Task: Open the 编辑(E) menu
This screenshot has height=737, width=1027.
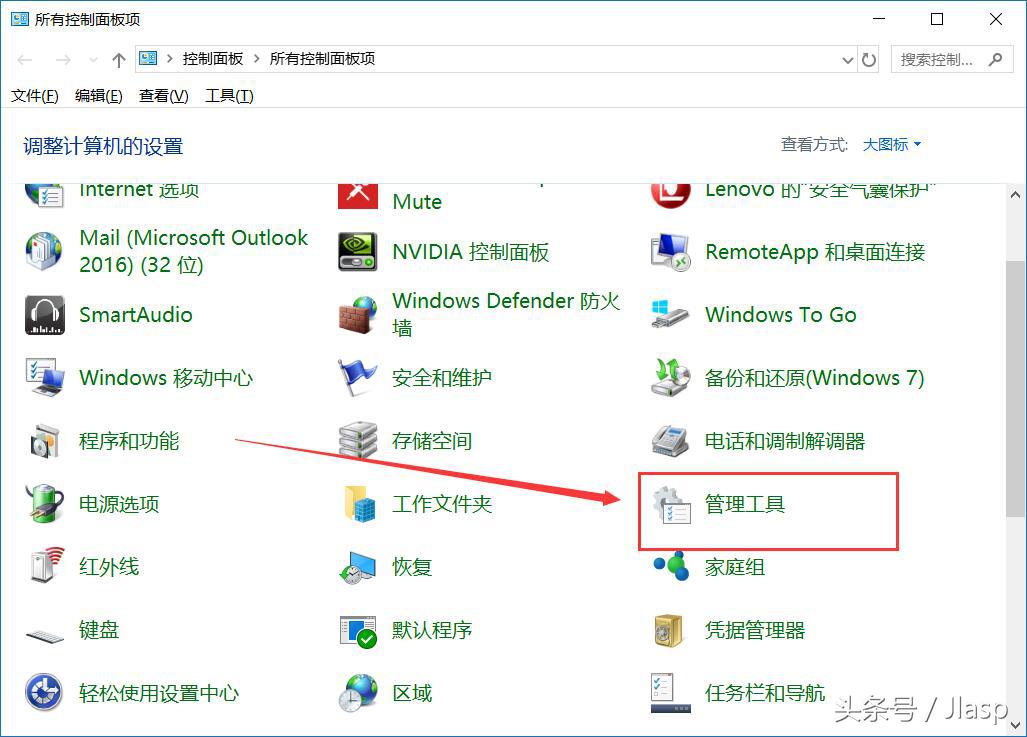Action: 98,96
